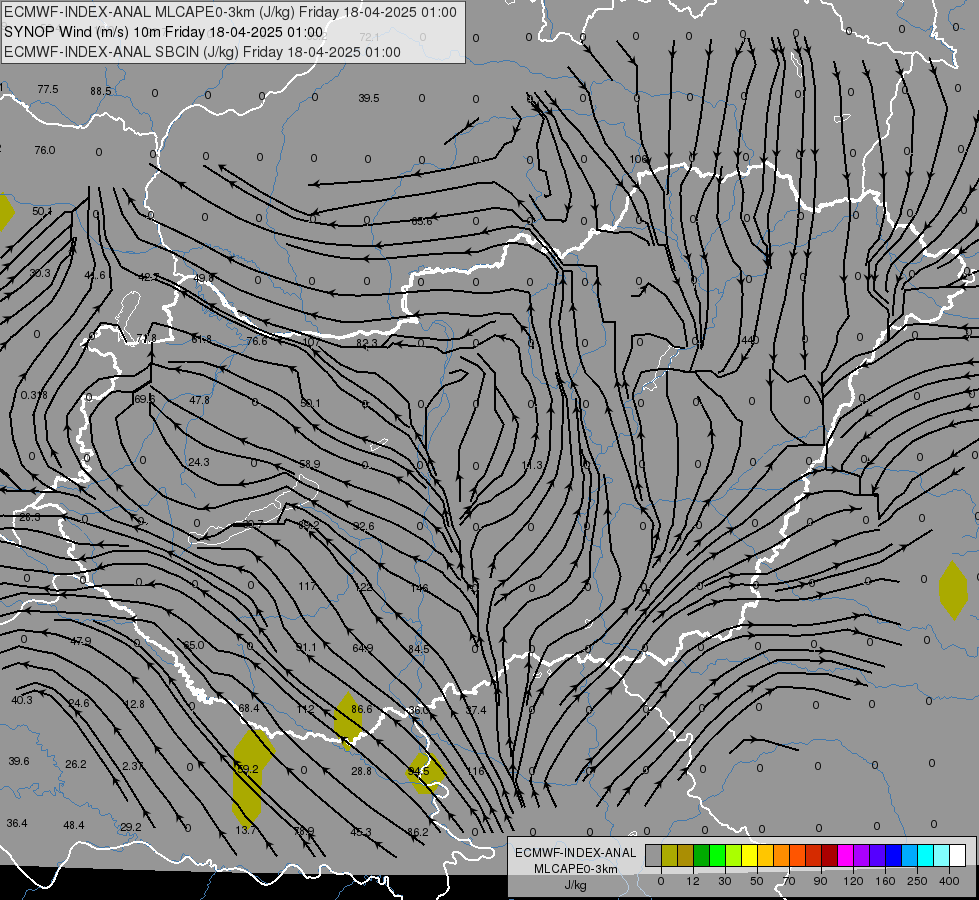Click the map value 11.3
This screenshot has width=979, height=900.
point(532,465)
